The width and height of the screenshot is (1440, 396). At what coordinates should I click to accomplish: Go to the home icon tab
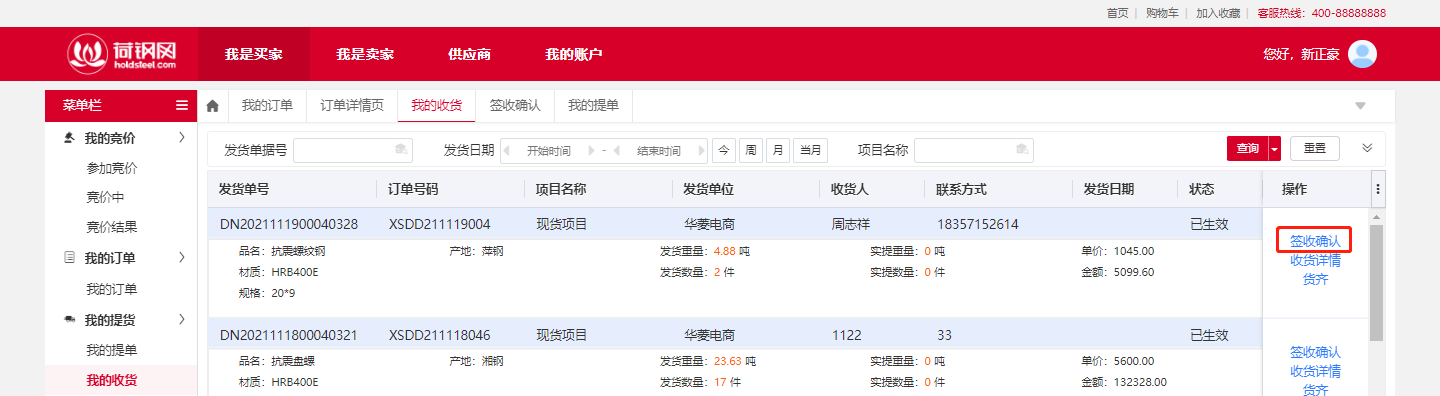click(x=212, y=105)
